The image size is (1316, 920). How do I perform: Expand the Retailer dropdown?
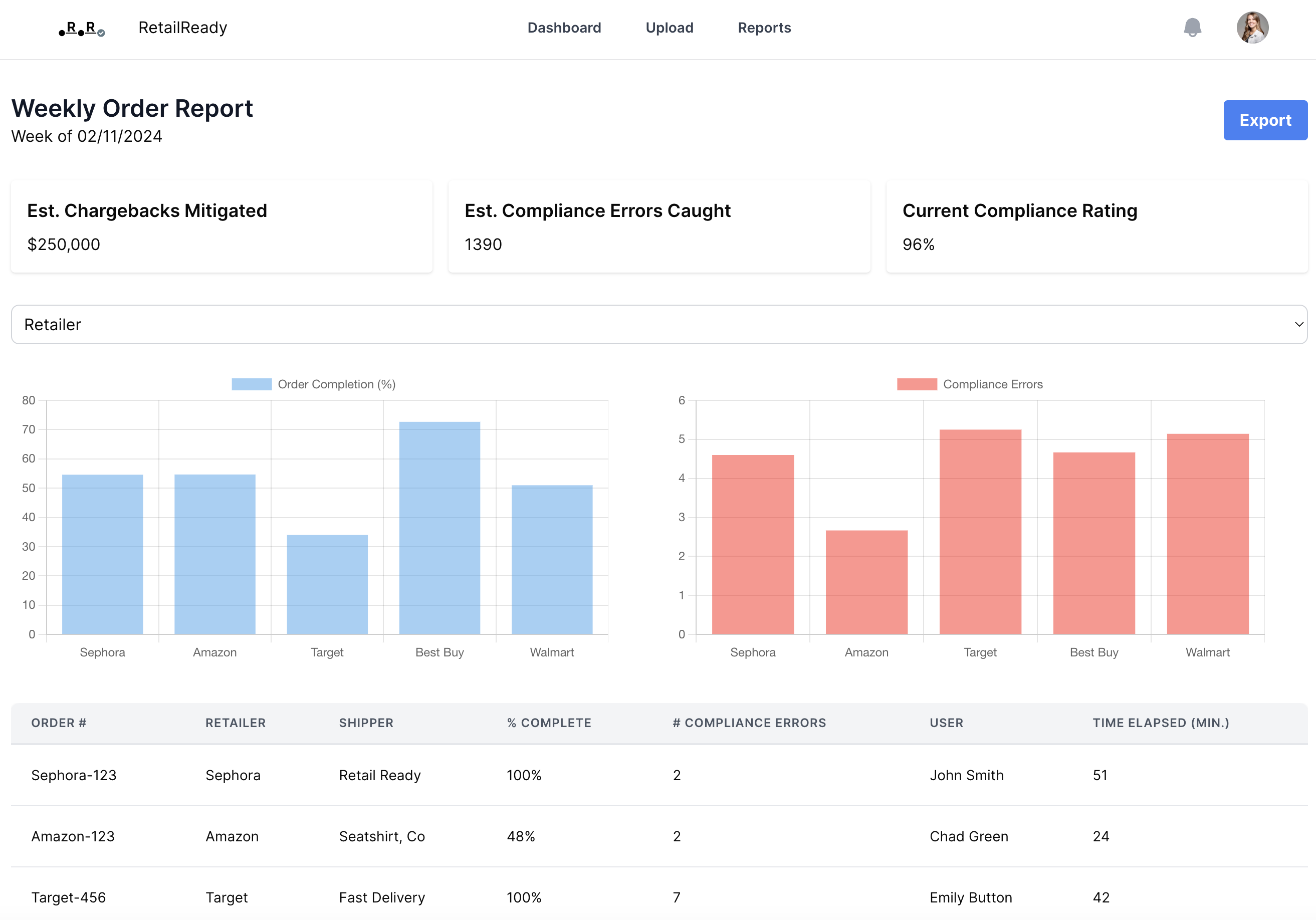pos(658,324)
